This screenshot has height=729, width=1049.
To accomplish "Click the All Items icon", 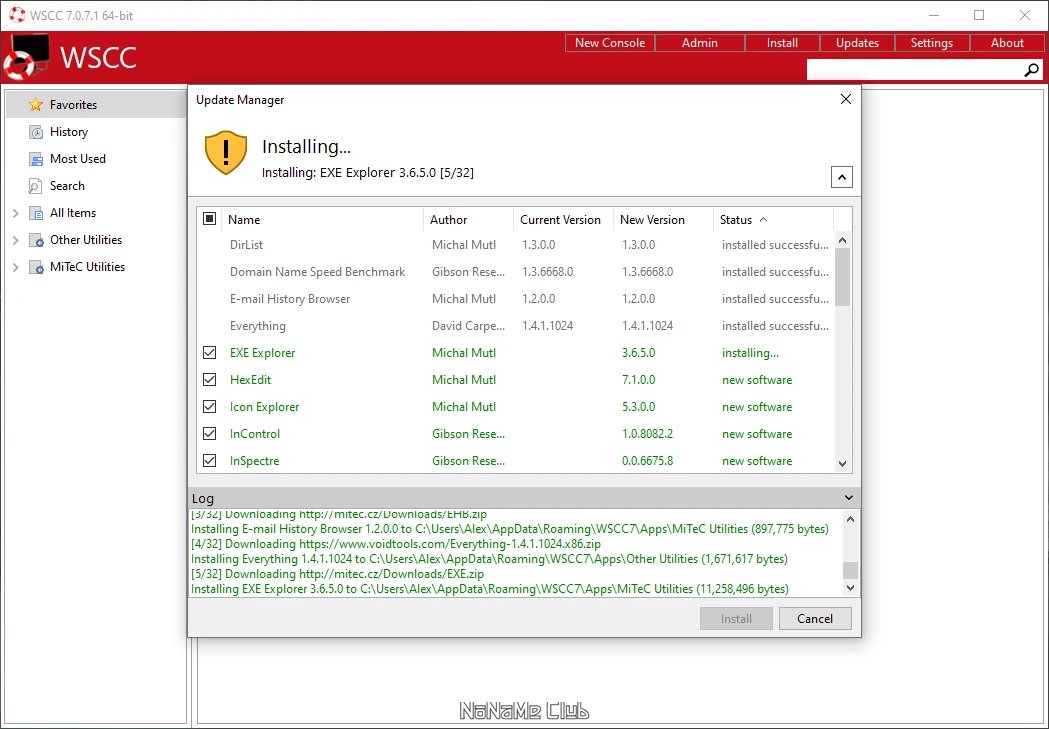I will 35,213.
